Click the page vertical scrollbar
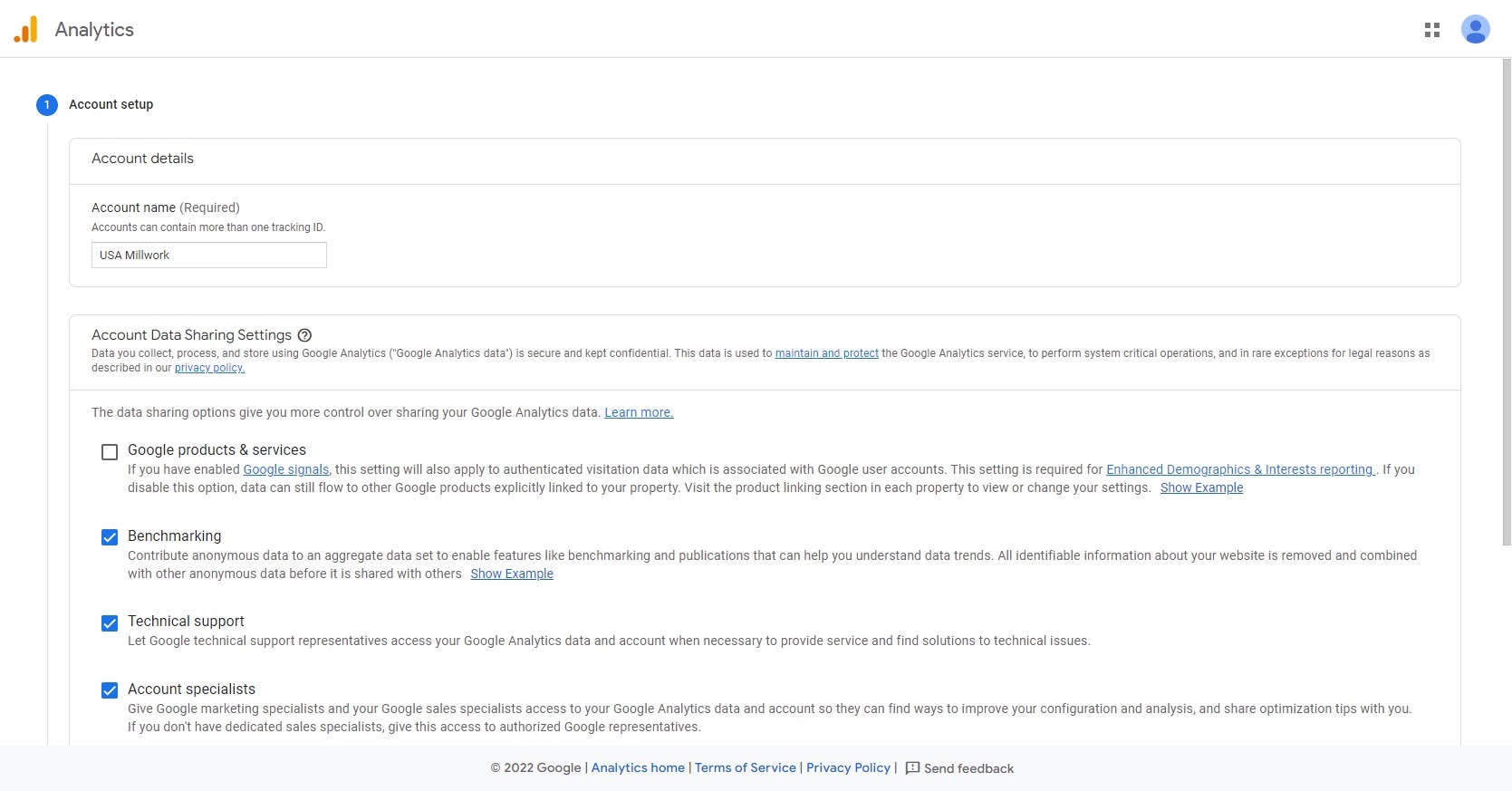This screenshot has width=1512, height=791. [1507, 302]
